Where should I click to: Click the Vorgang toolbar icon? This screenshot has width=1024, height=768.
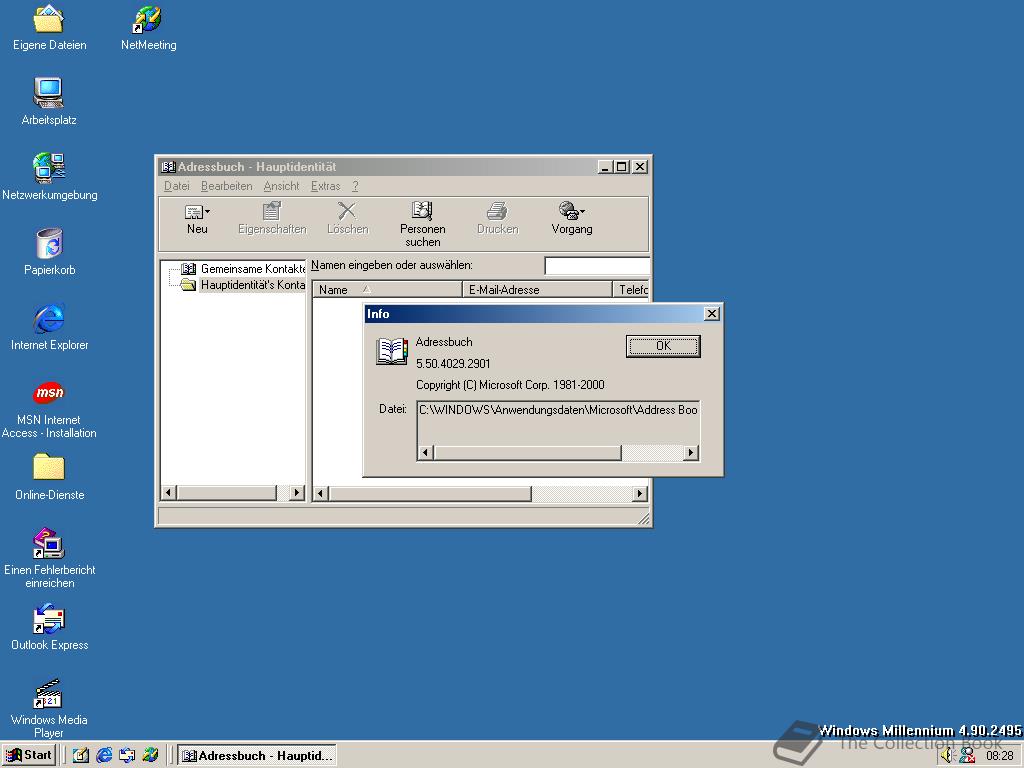[x=571, y=219]
